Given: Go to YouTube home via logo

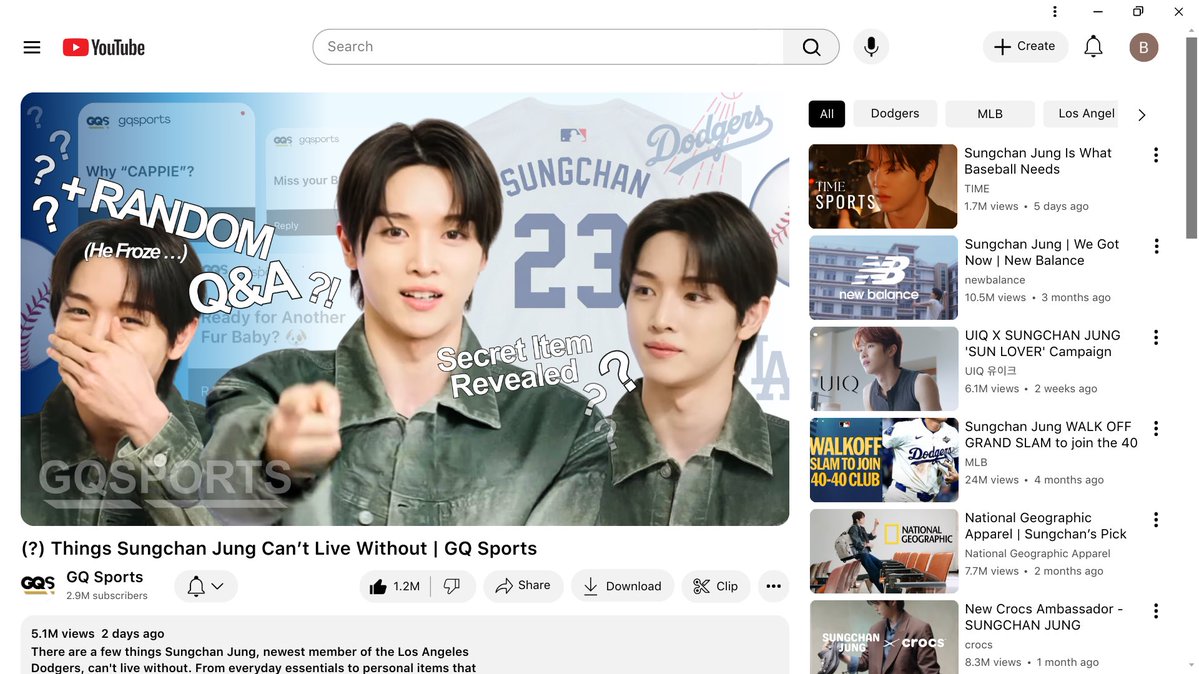Looking at the screenshot, I should tap(103, 47).
